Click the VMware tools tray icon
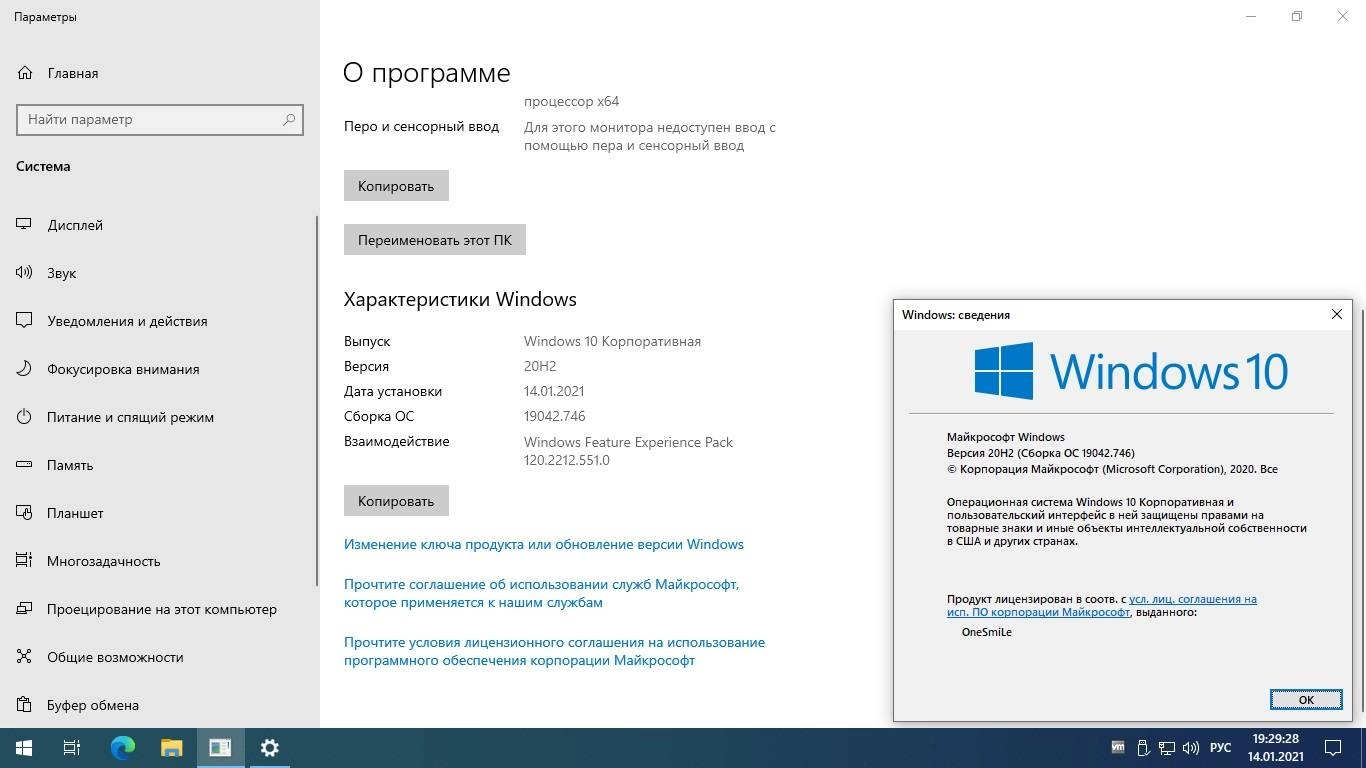The width and height of the screenshot is (1366, 768). (1118, 747)
